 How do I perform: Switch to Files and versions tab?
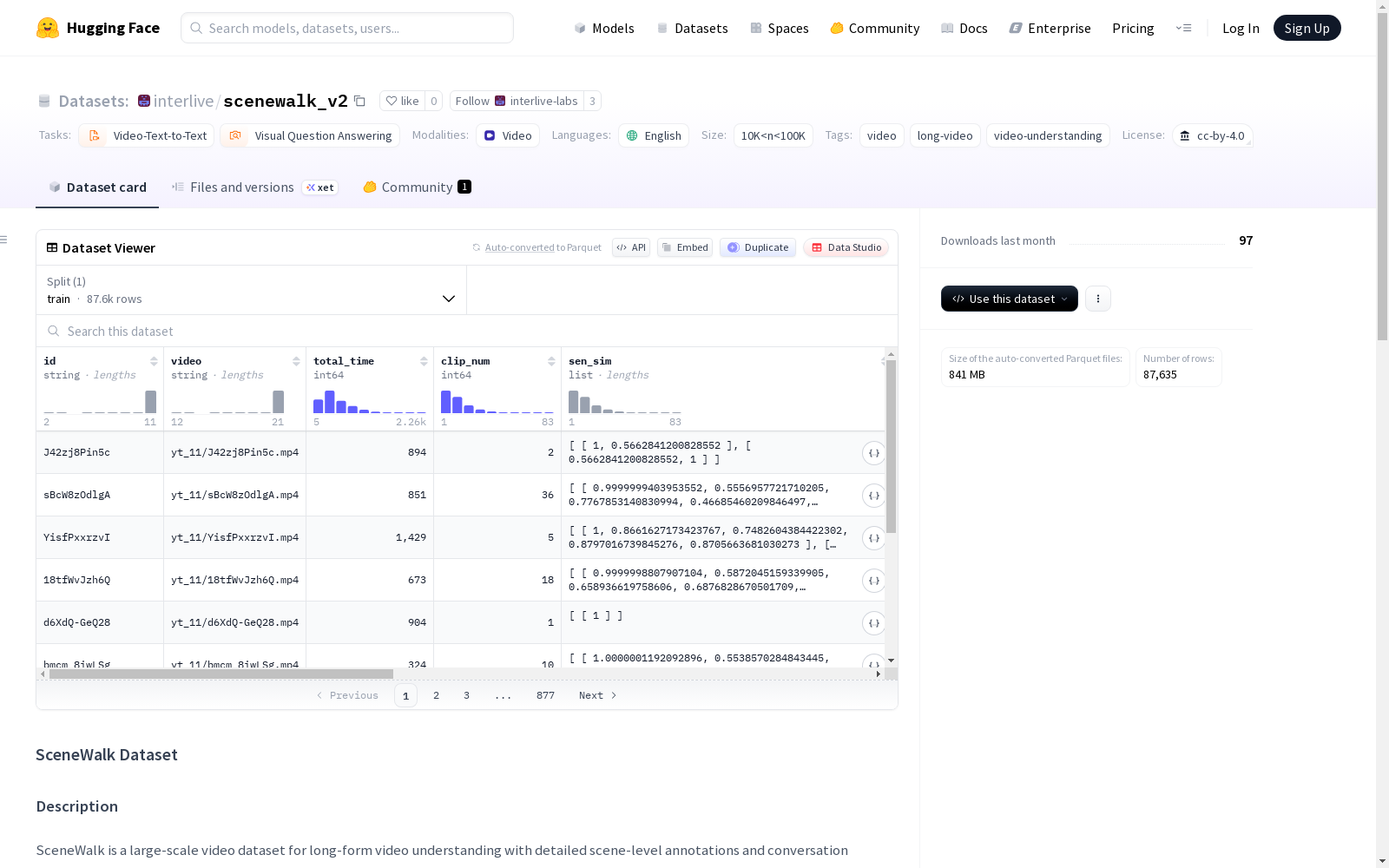tap(254, 187)
